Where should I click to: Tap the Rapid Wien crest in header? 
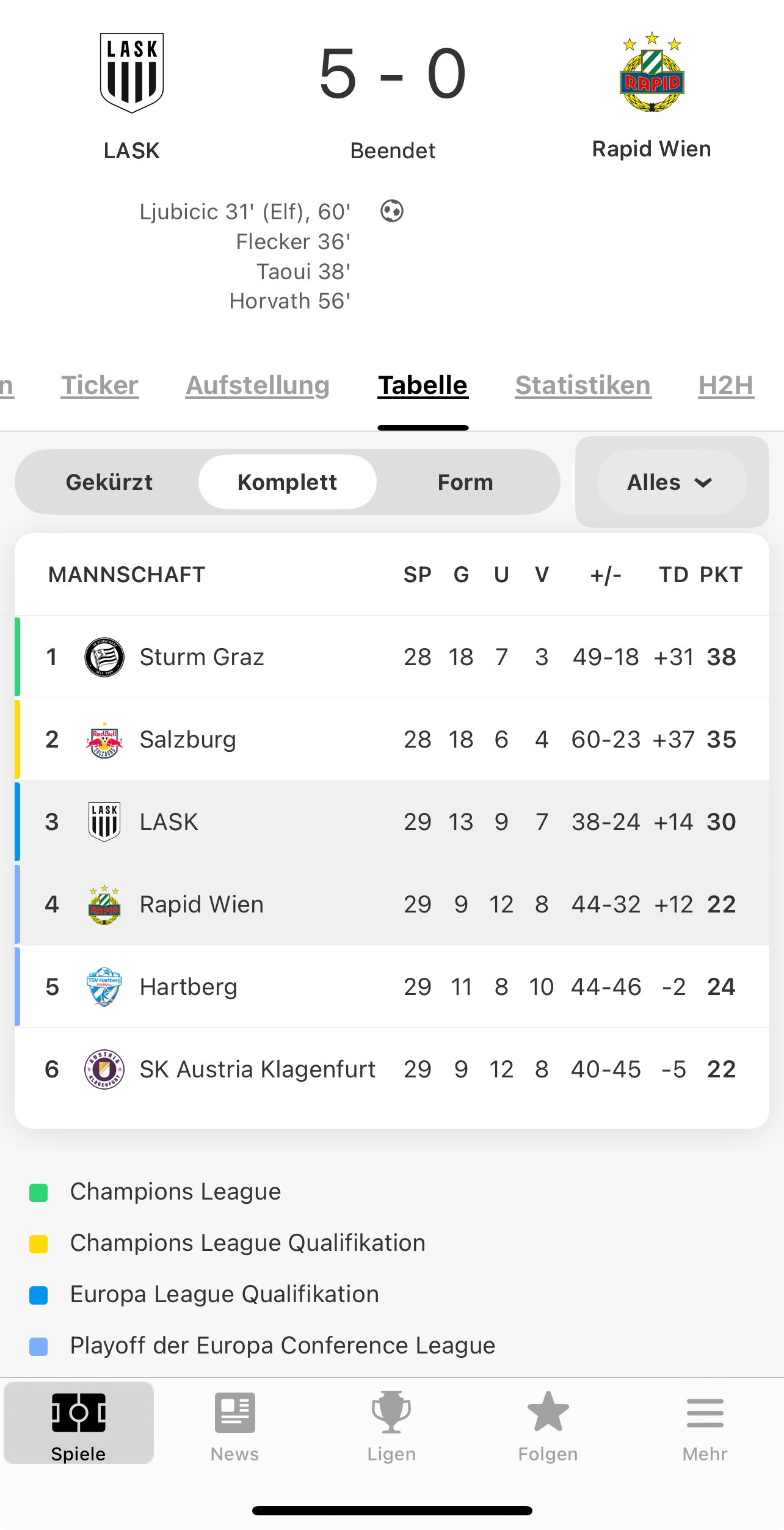[x=652, y=73]
